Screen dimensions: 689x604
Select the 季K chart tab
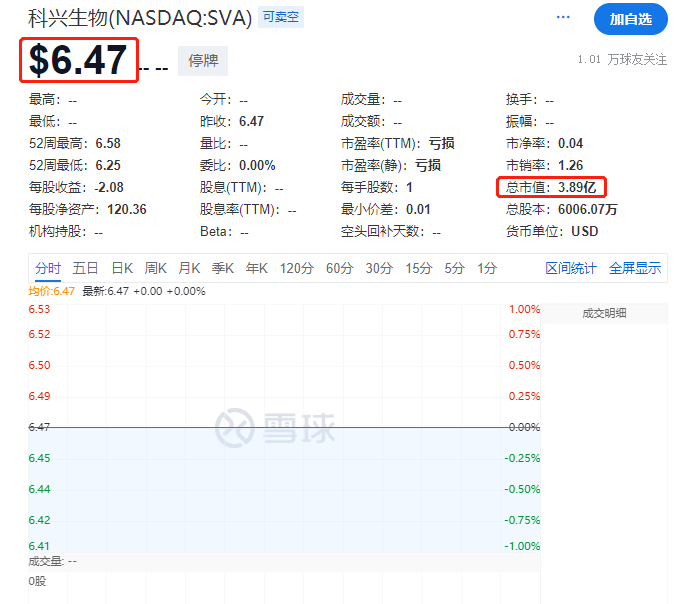pyautogui.click(x=223, y=268)
